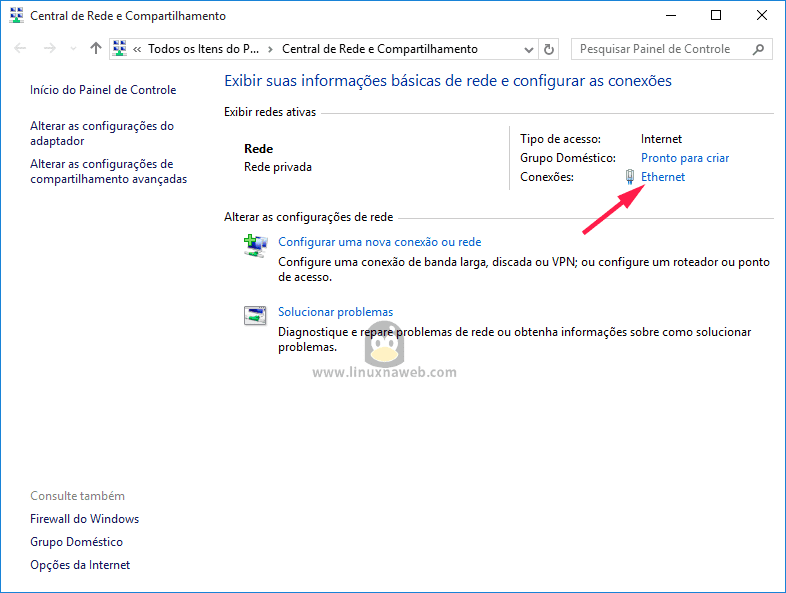Refresh the Control Panel page
Screen dimensions: 786x593
click(x=548, y=49)
